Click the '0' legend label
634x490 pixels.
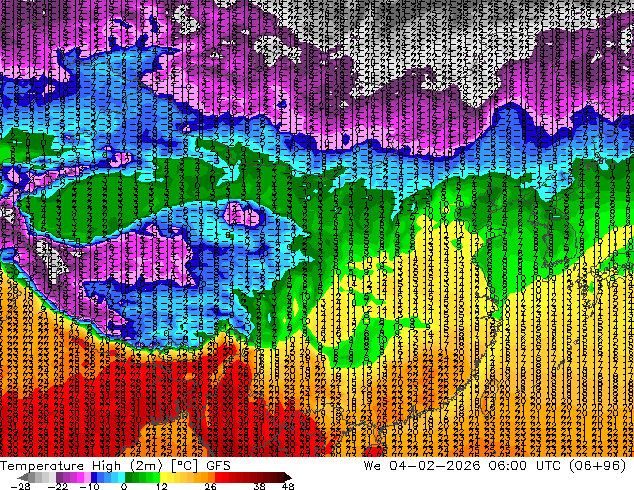(124, 486)
